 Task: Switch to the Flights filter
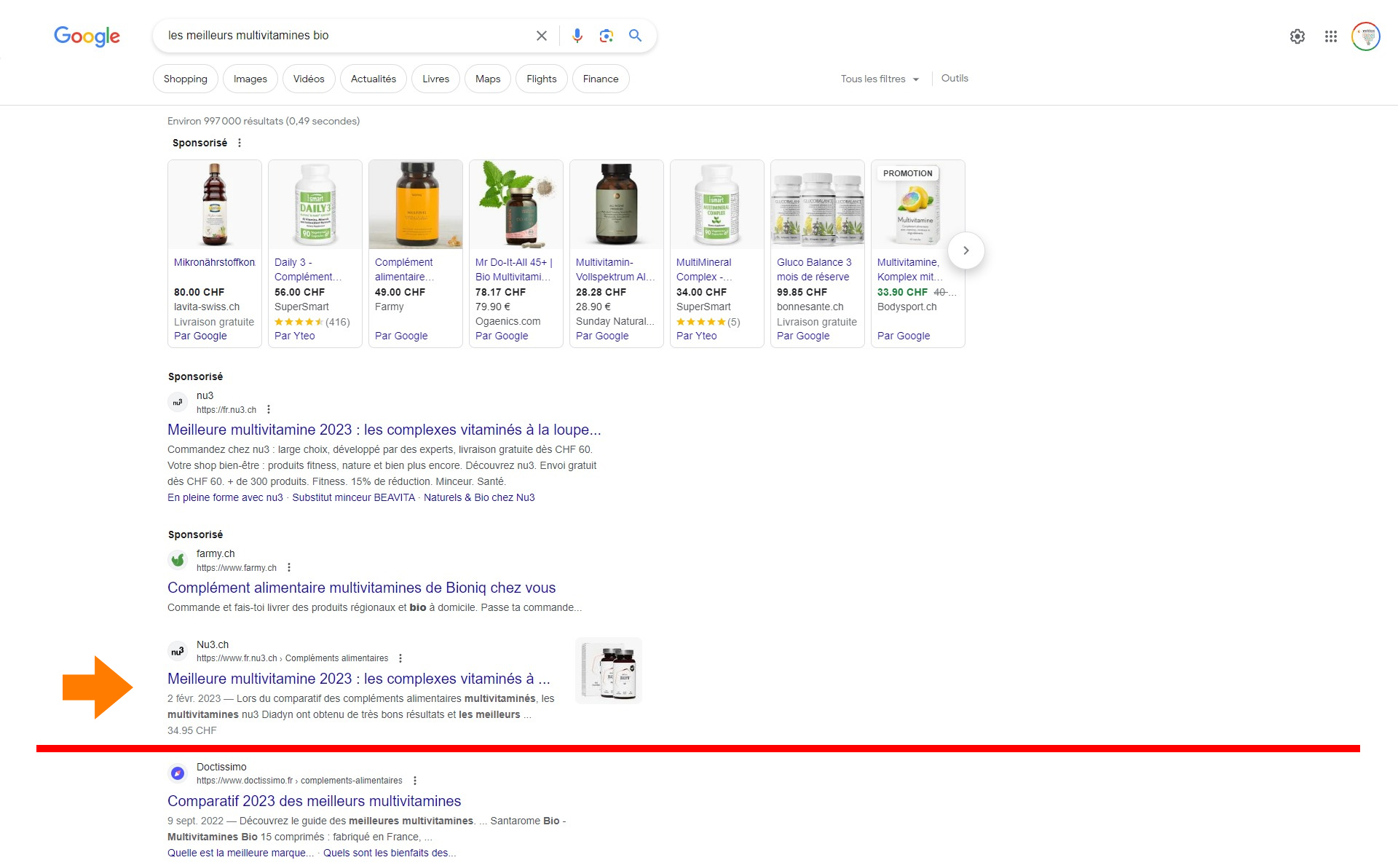coord(542,79)
